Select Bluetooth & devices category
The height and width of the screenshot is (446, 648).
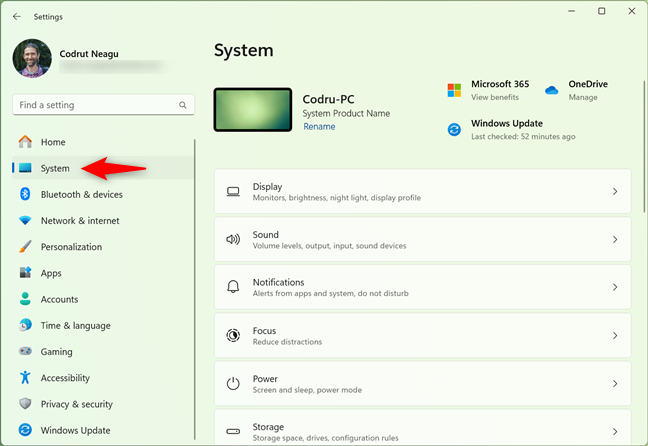click(x=103, y=194)
